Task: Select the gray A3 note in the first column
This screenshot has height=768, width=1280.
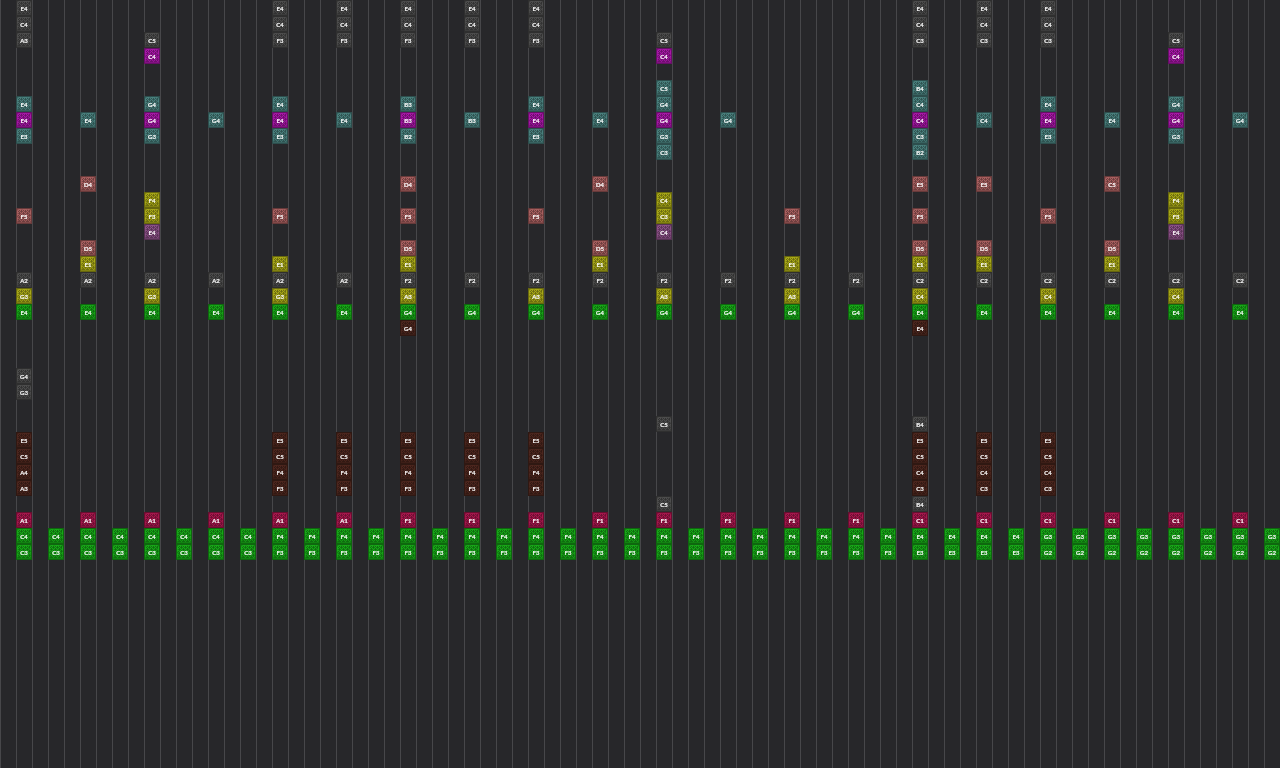Action: click(x=23, y=40)
